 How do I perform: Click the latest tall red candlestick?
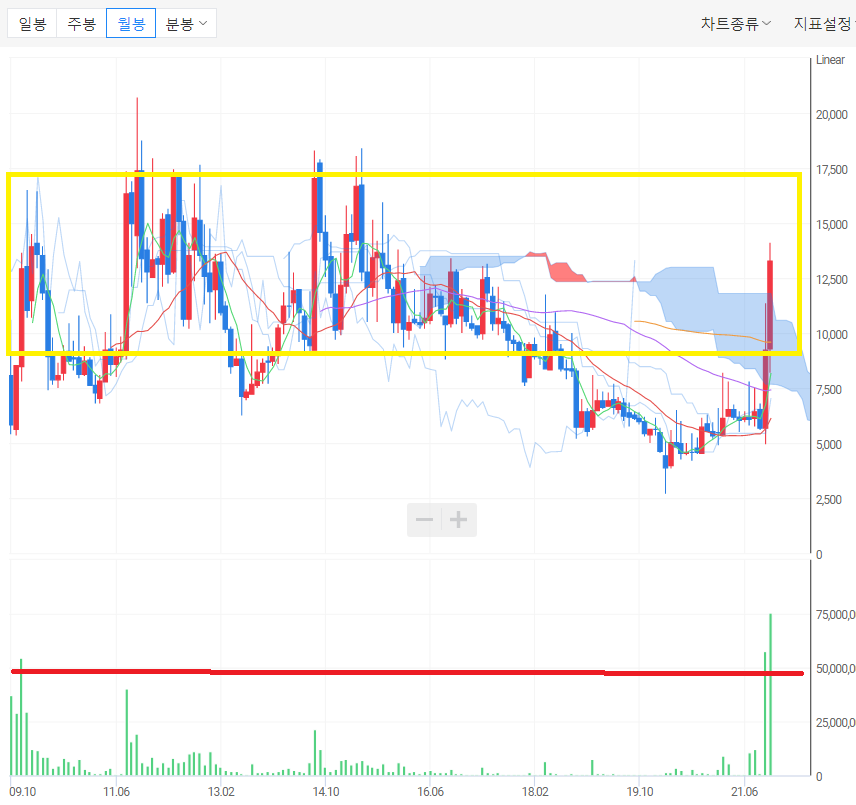[x=770, y=306]
